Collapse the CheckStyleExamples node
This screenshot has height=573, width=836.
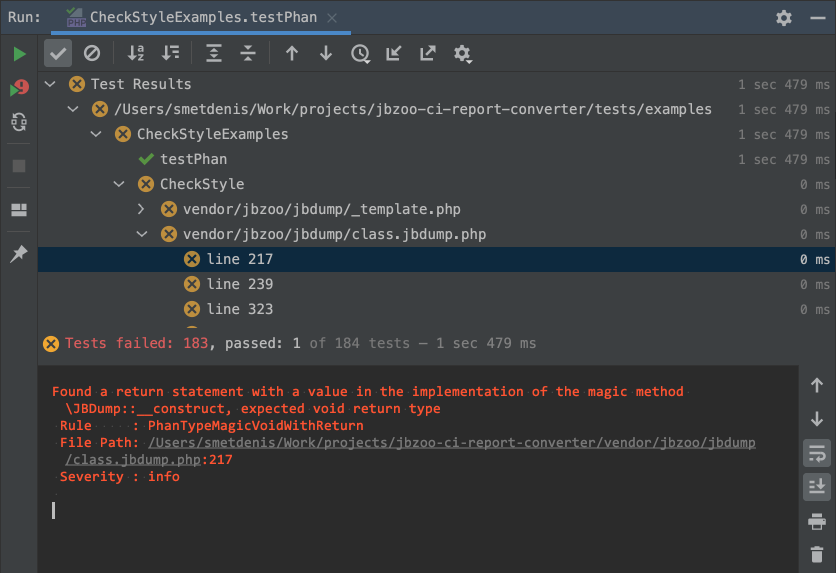click(96, 134)
